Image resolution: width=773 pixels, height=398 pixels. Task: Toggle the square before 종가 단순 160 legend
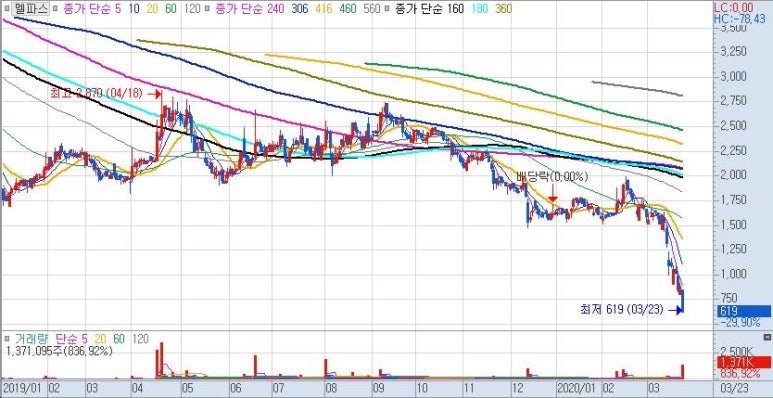pos(387,9)
